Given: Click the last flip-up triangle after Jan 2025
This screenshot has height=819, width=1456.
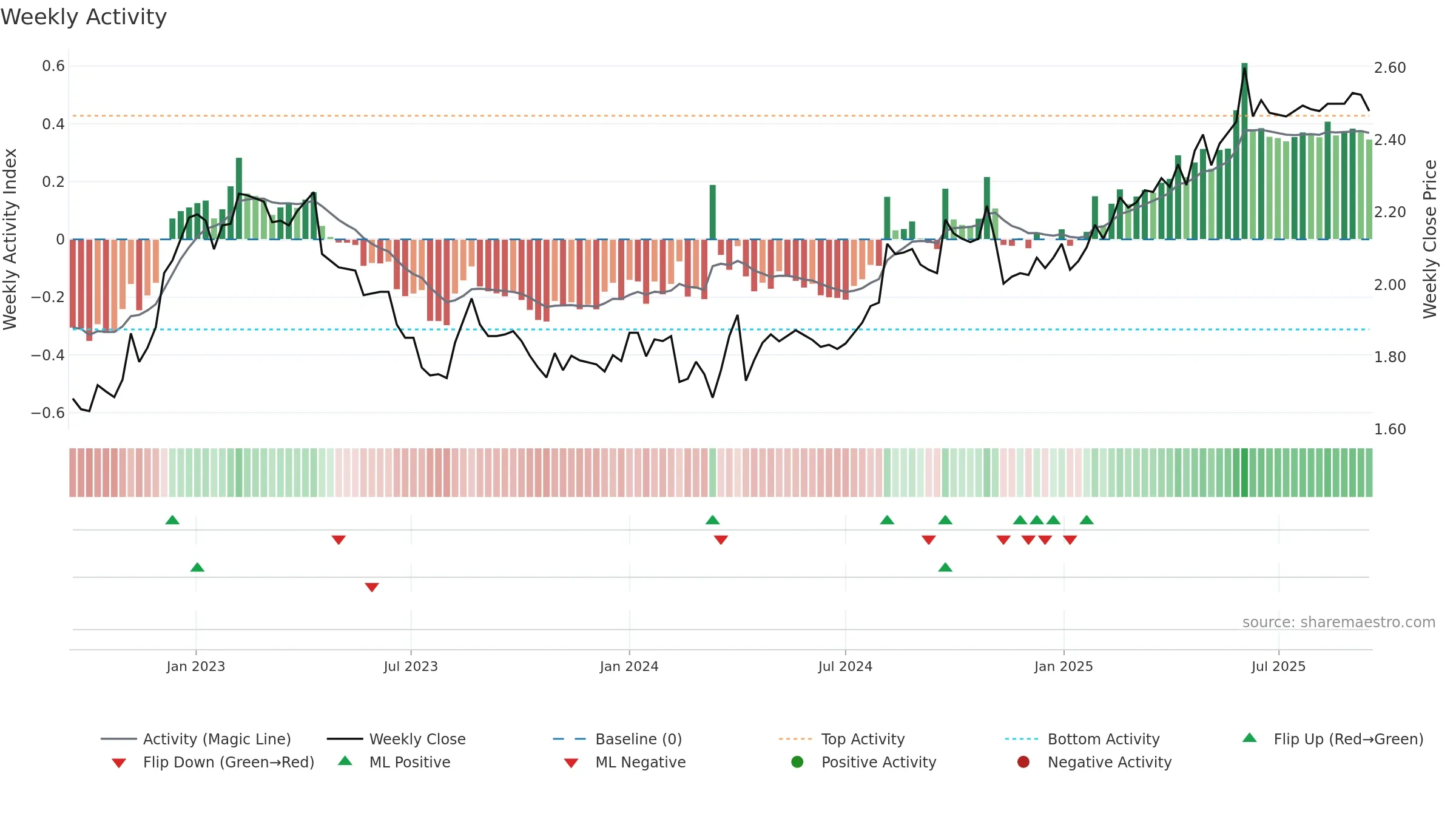Looking at the screenshot, I should 1087,520.
